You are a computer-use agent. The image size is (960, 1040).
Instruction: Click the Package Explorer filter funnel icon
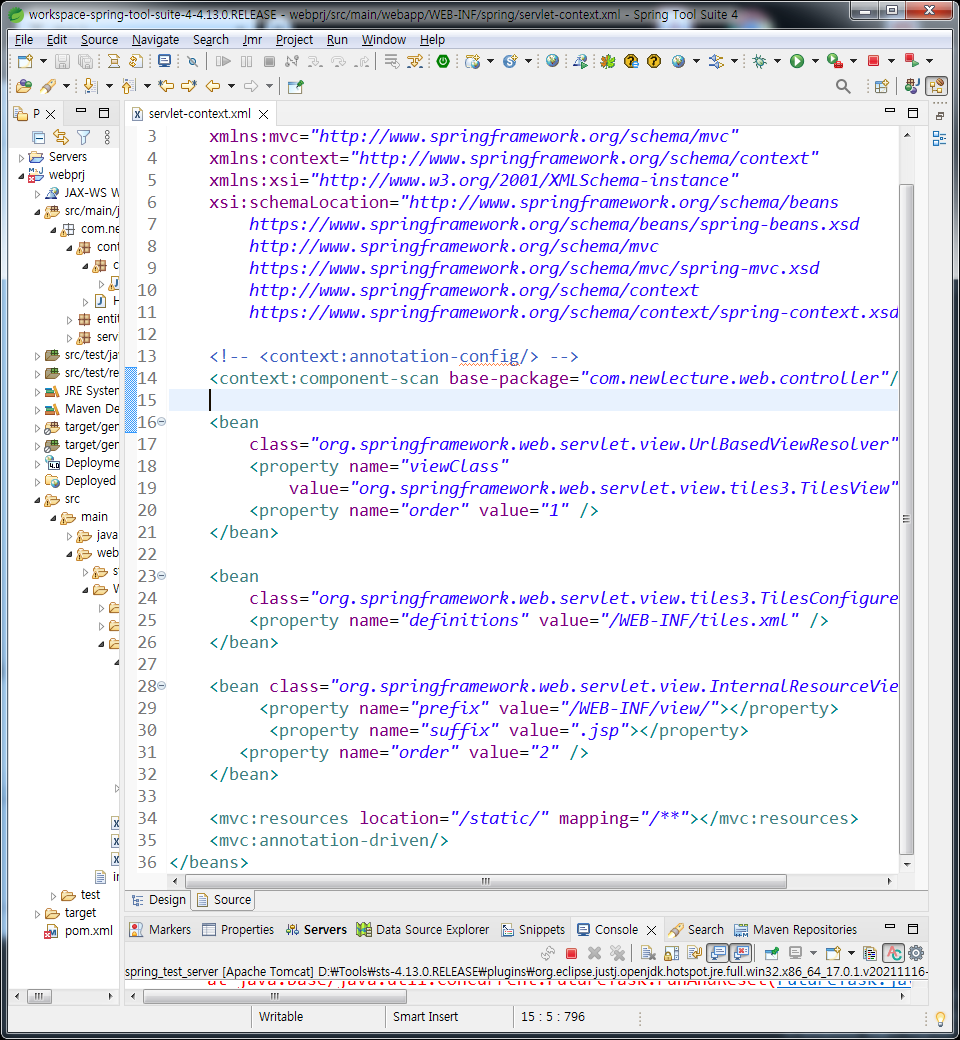[x=84, y=137]
